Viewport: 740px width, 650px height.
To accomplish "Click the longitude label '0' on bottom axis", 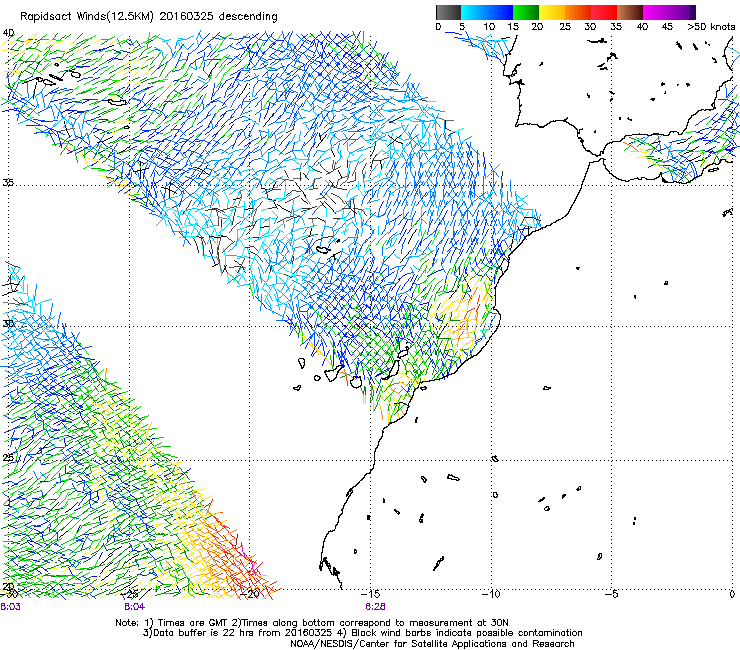I will 732,594.
